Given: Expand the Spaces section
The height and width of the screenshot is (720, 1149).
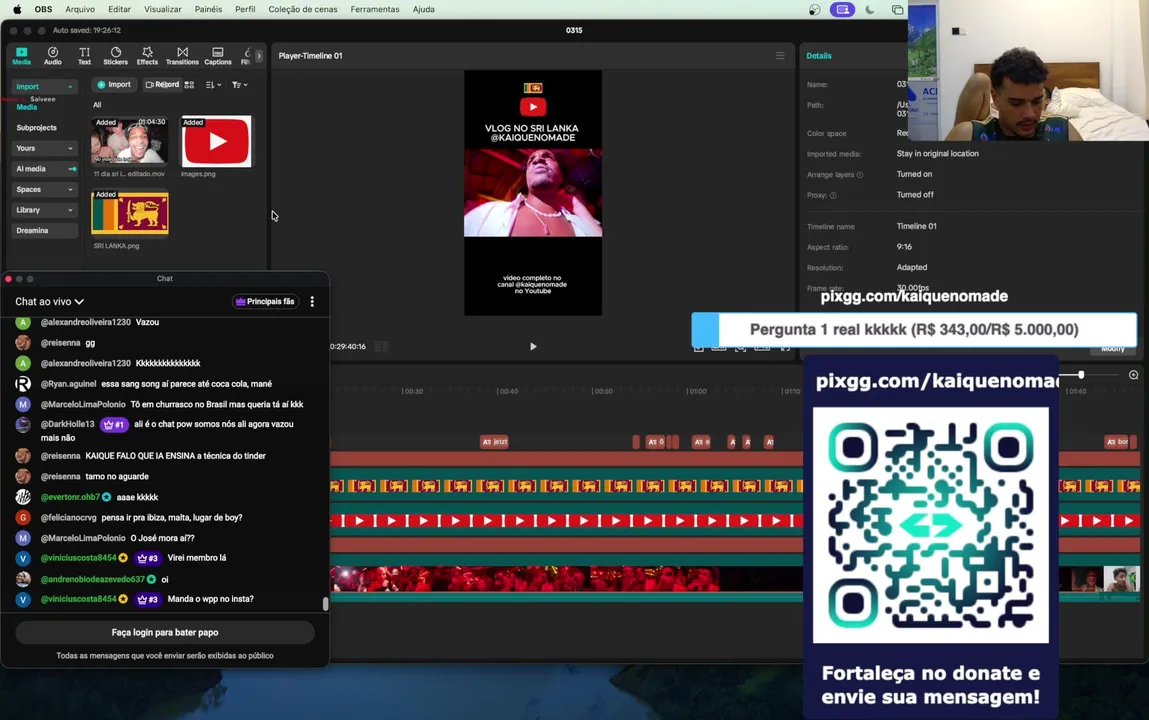Looking at the screenshot, I should pyautogui.click(x=44, y=189).
